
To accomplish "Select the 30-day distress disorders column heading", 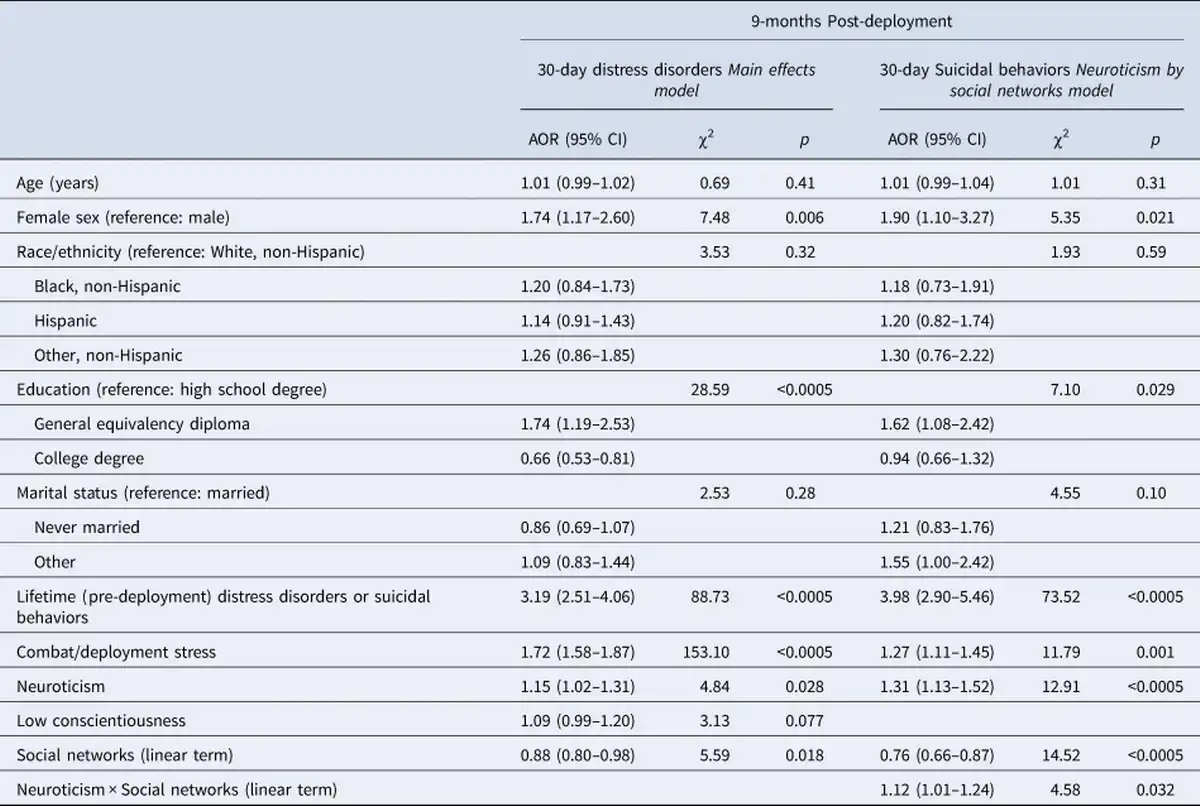I will [x=677, y=80].
